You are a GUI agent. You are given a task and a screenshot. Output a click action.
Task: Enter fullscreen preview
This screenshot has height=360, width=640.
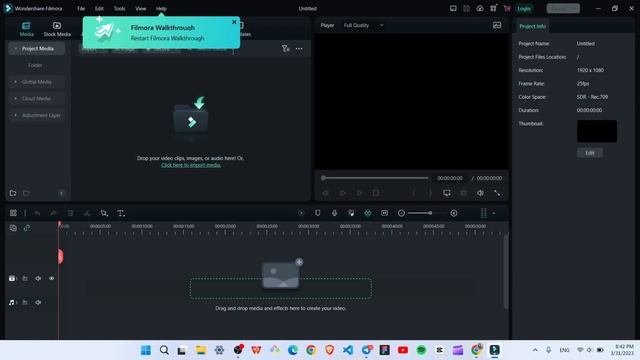[x=497, y=193]
